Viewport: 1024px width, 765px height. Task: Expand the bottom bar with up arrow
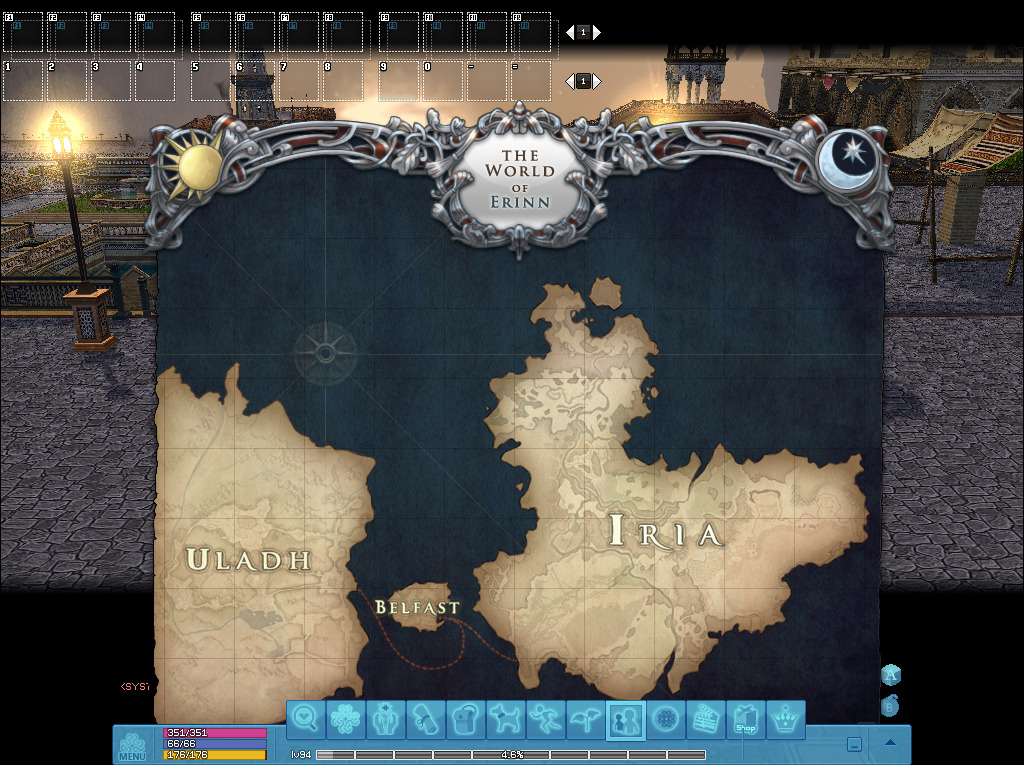pyautogui.click(x=890, y=743)
